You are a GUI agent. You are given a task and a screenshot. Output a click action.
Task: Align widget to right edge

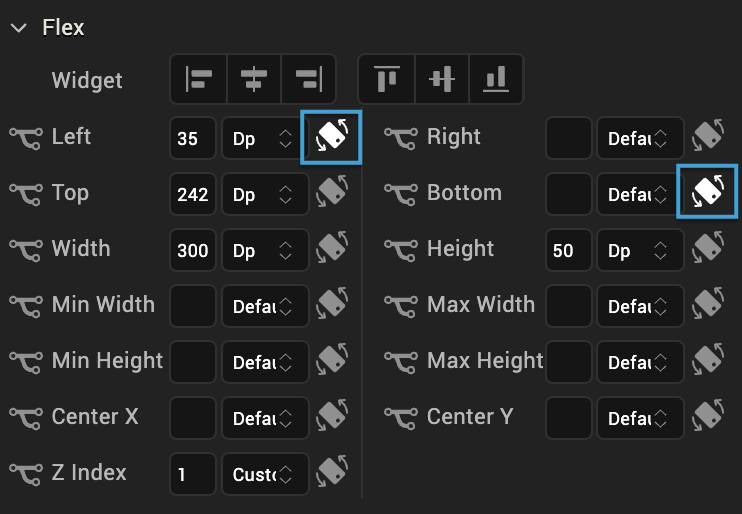point(308,80)
